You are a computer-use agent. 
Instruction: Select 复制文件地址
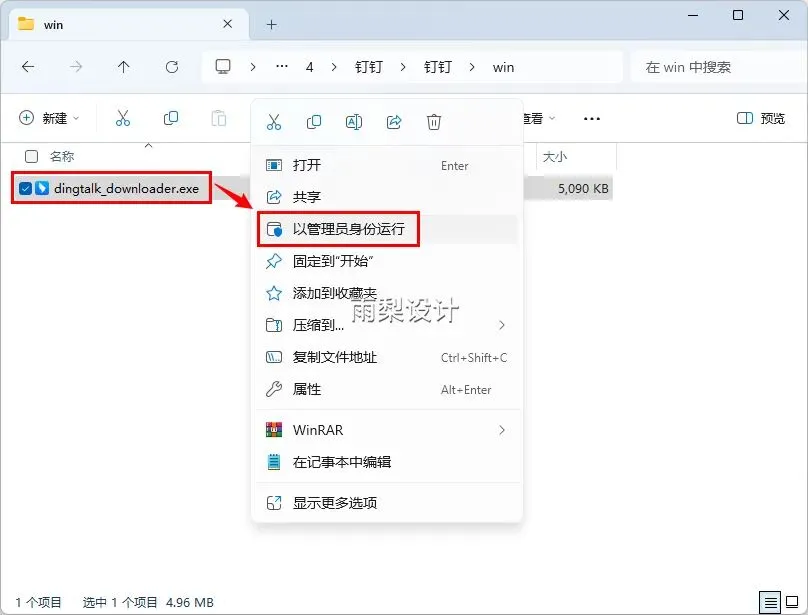(386, 357)
